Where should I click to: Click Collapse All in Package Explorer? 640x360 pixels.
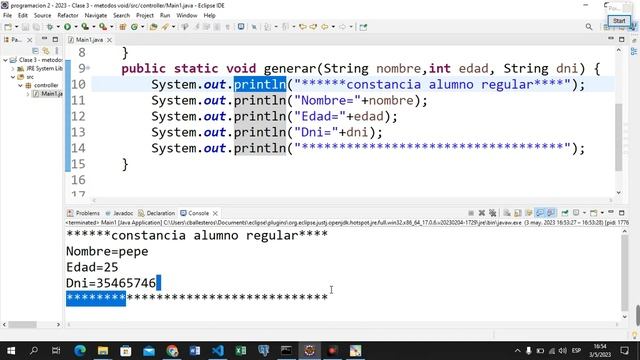point(35,51)
